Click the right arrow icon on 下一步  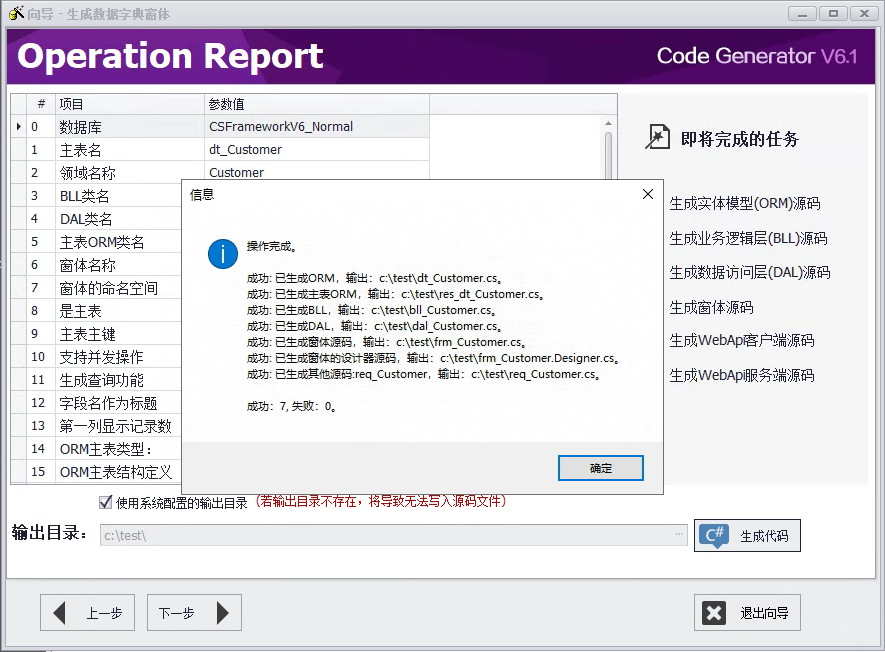(x=223, y=612)
